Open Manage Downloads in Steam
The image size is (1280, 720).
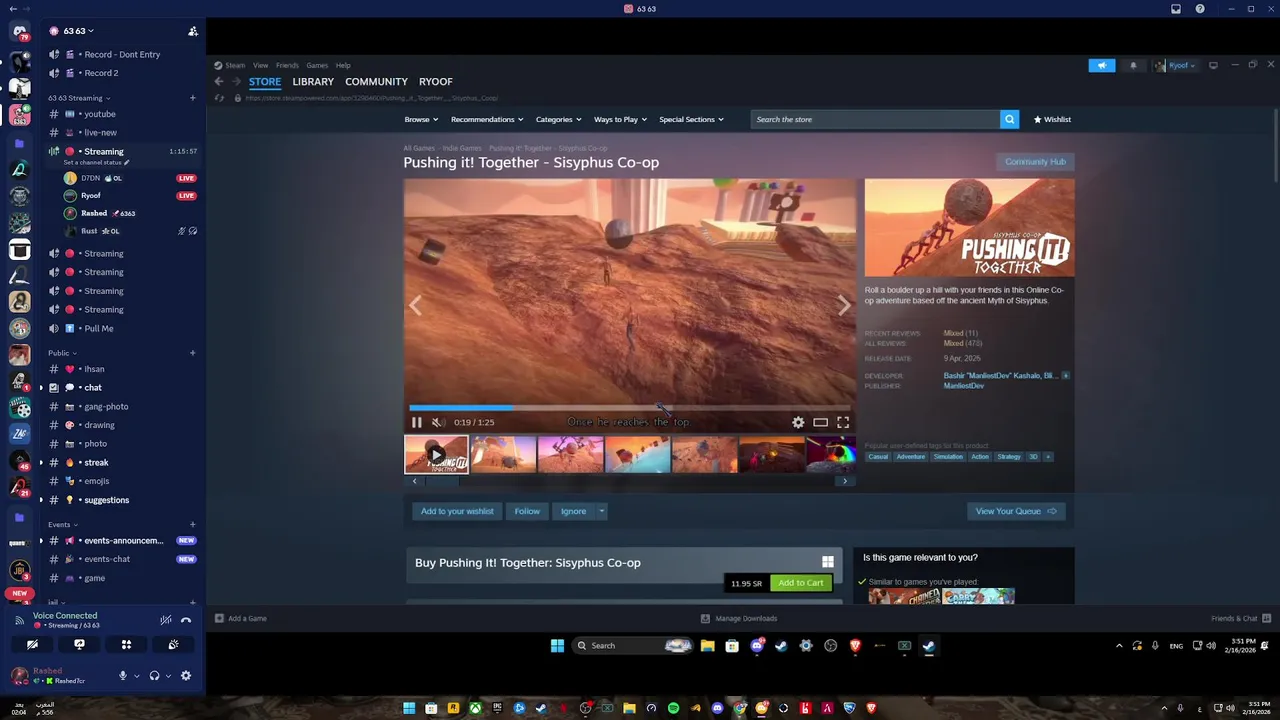(739, 619)
